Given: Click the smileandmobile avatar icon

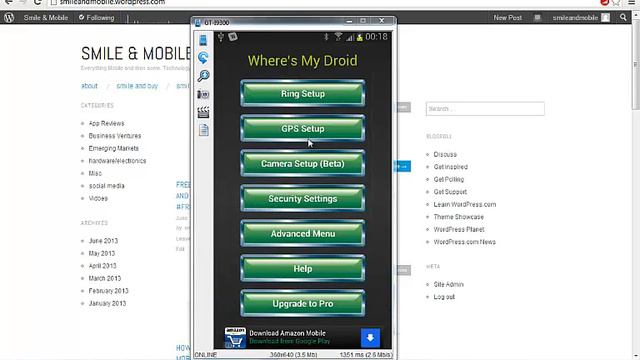Looking at the screenshot, I should pos(605,18).
